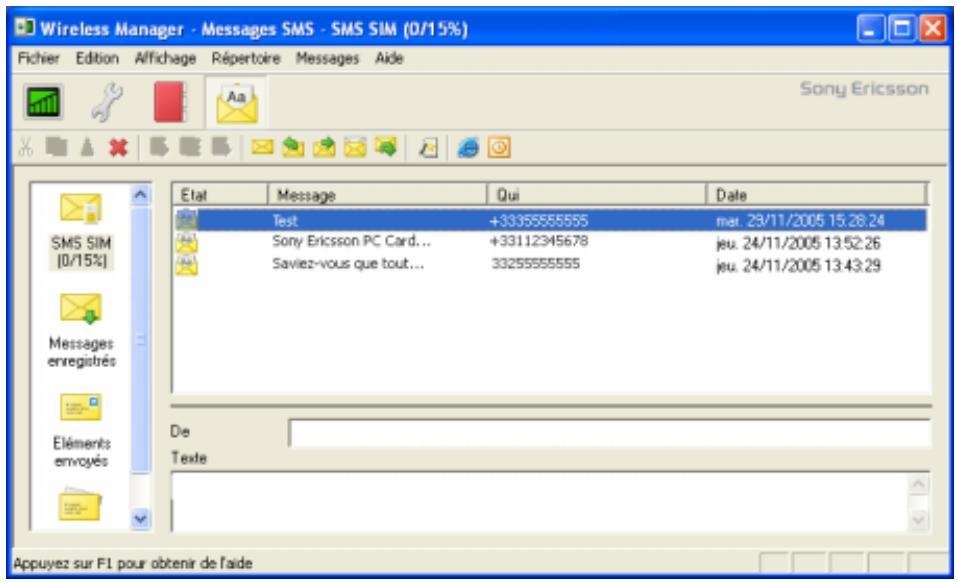Click the paste icon in toolbar
The image size is (957, 582).
[87, 147]
